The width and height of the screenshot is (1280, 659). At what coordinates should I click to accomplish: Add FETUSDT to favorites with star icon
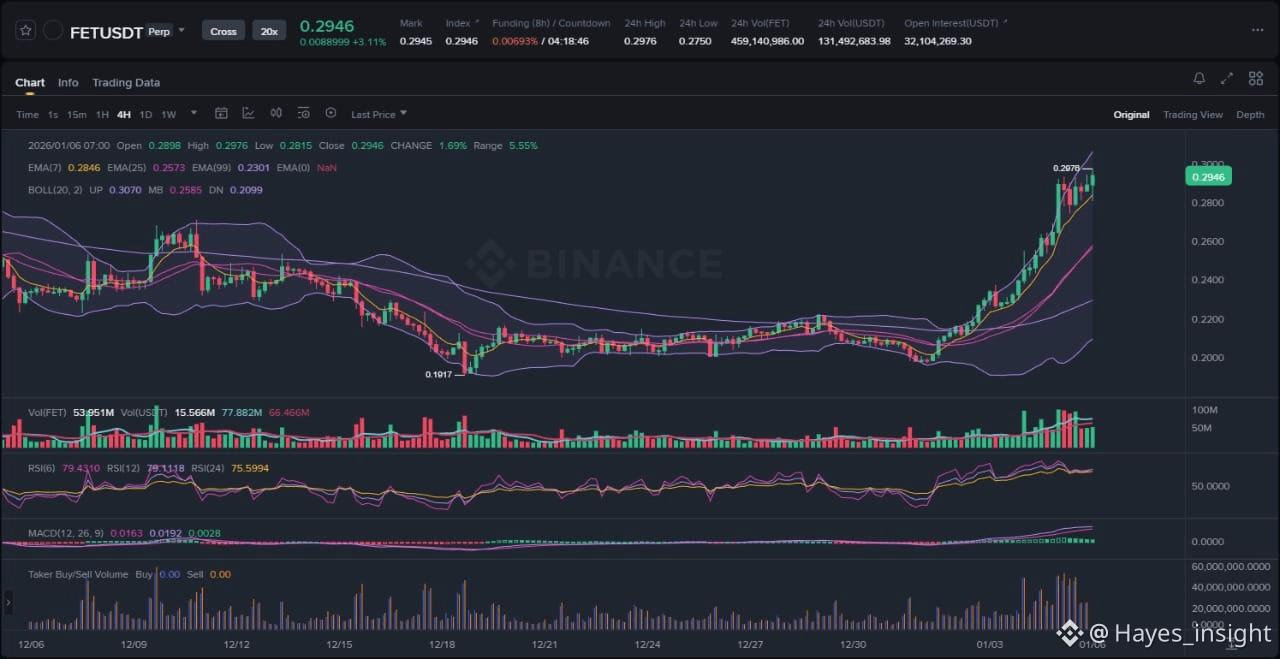click(x=26, y=31)
